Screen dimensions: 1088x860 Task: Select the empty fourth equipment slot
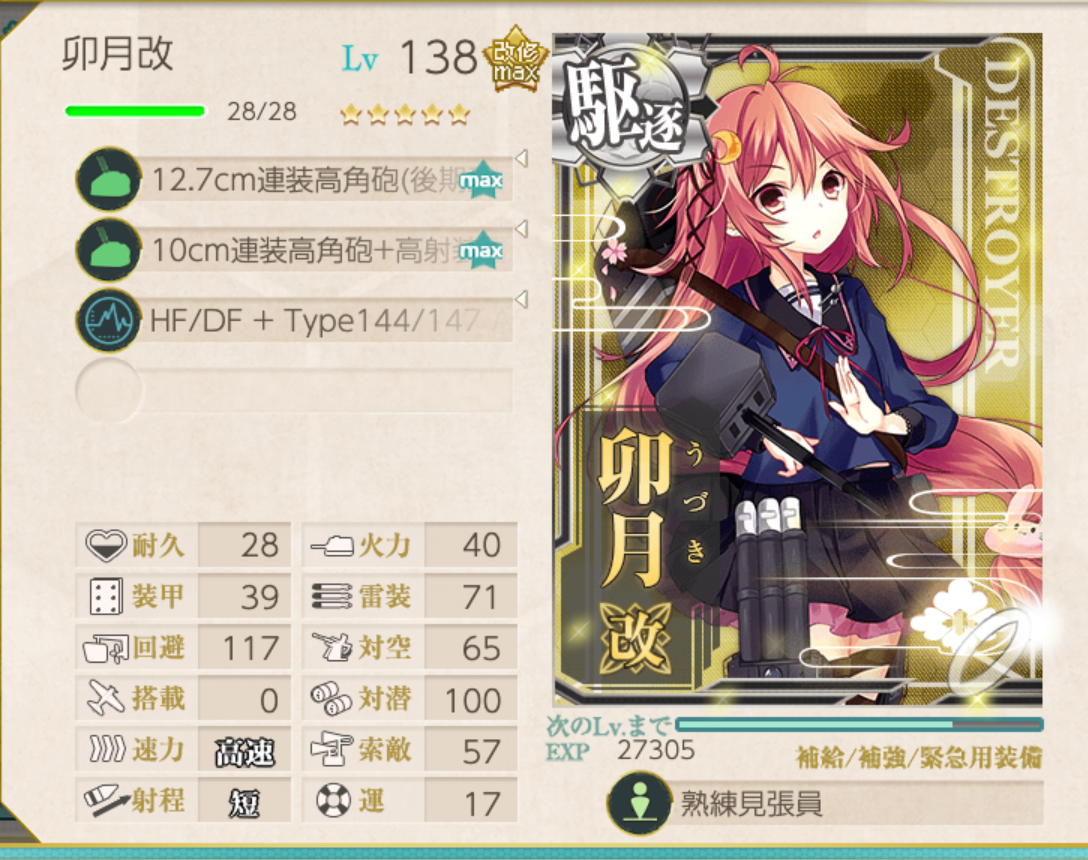(x=295, y=391)
